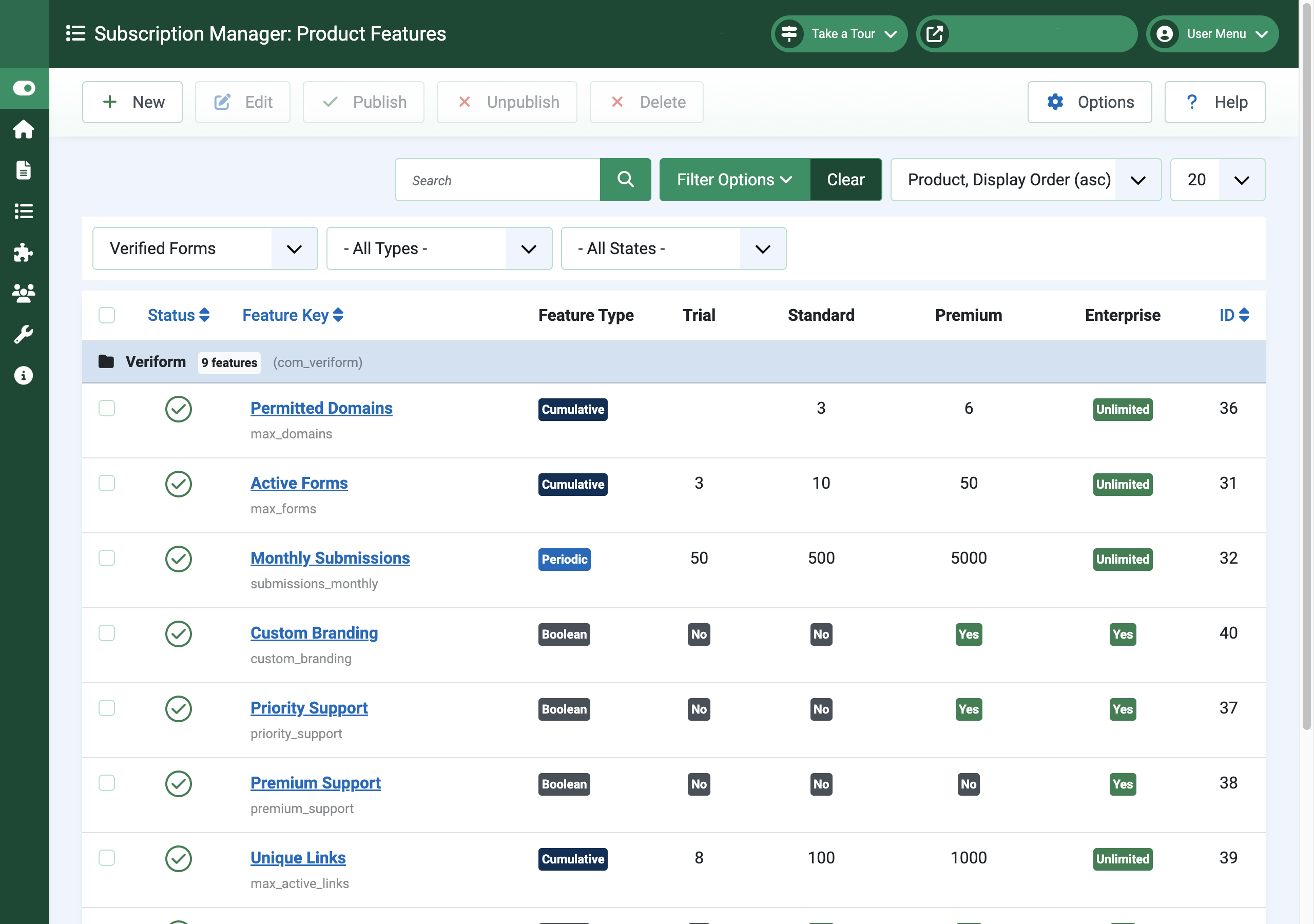Click inside the Search input field
The height and width of the screenshot is (924, 1314).
coord(498,179)
